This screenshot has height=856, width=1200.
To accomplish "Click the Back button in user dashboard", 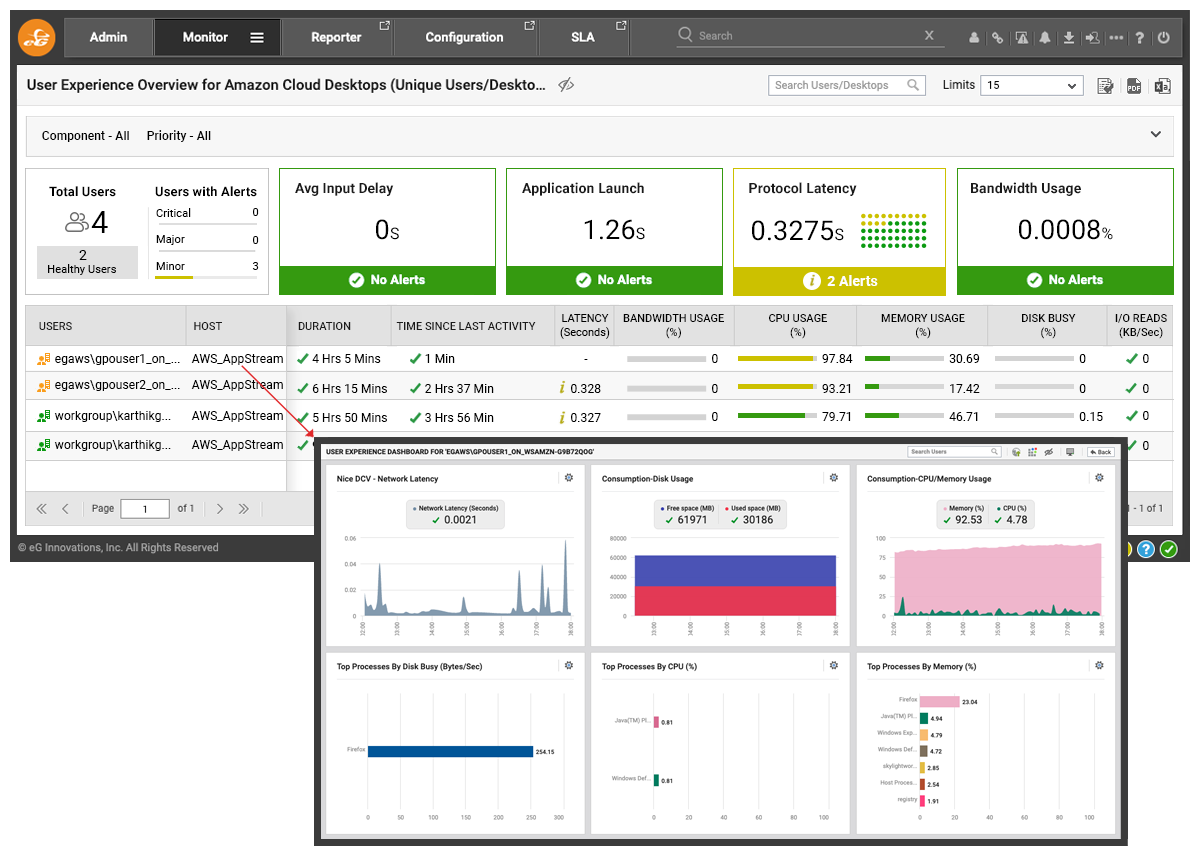I will pyautogui.click(x=1100, y=452).
